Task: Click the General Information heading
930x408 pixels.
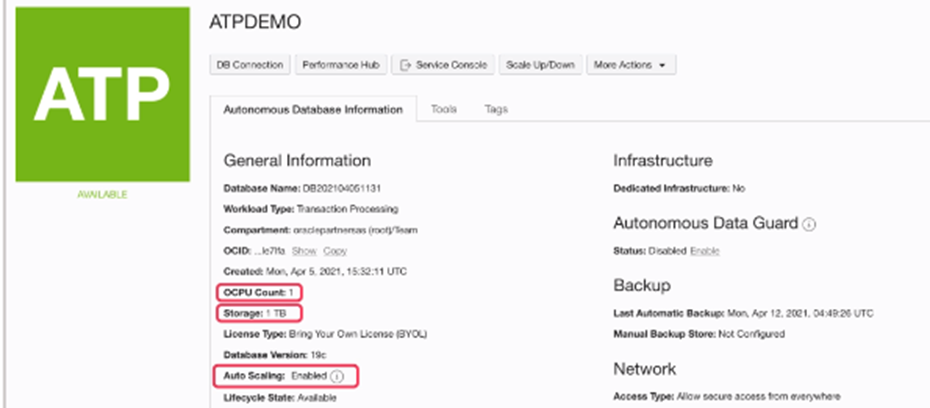Action: pyautogui.click(x=297, y=161)
